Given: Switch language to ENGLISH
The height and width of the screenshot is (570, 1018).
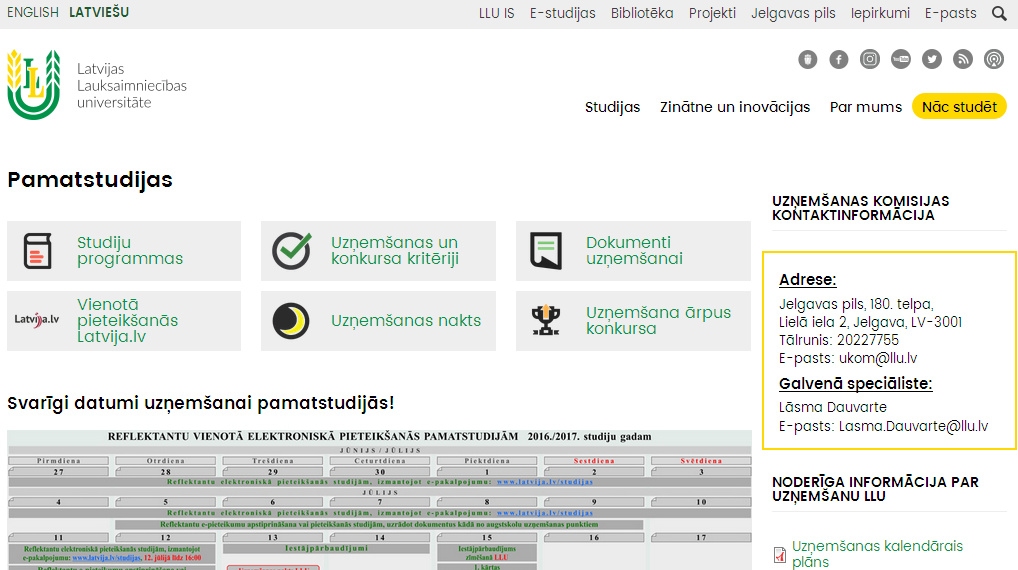Looking at the screenshot, I should click(33, 13).
